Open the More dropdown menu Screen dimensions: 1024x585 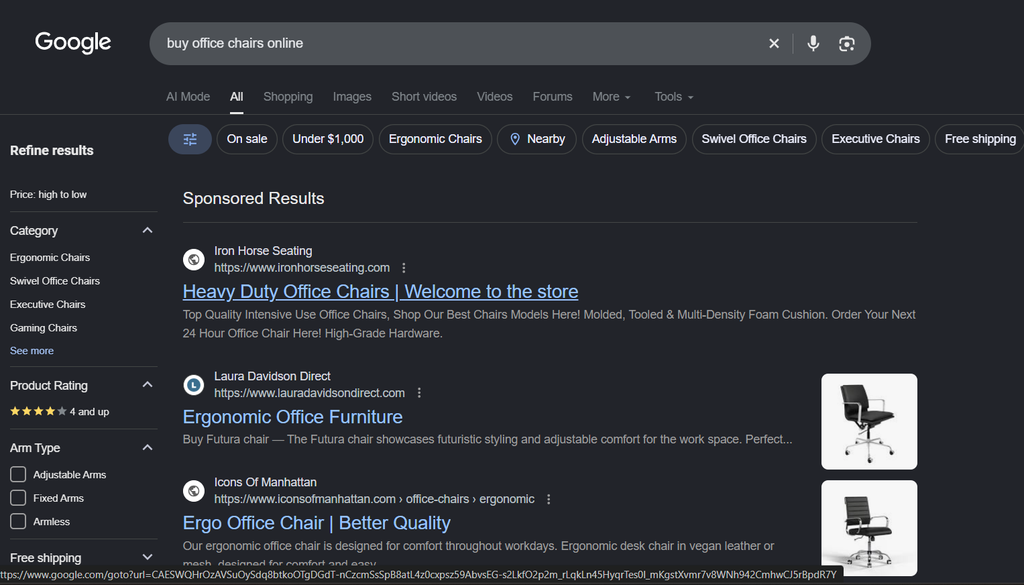[611, 97]
